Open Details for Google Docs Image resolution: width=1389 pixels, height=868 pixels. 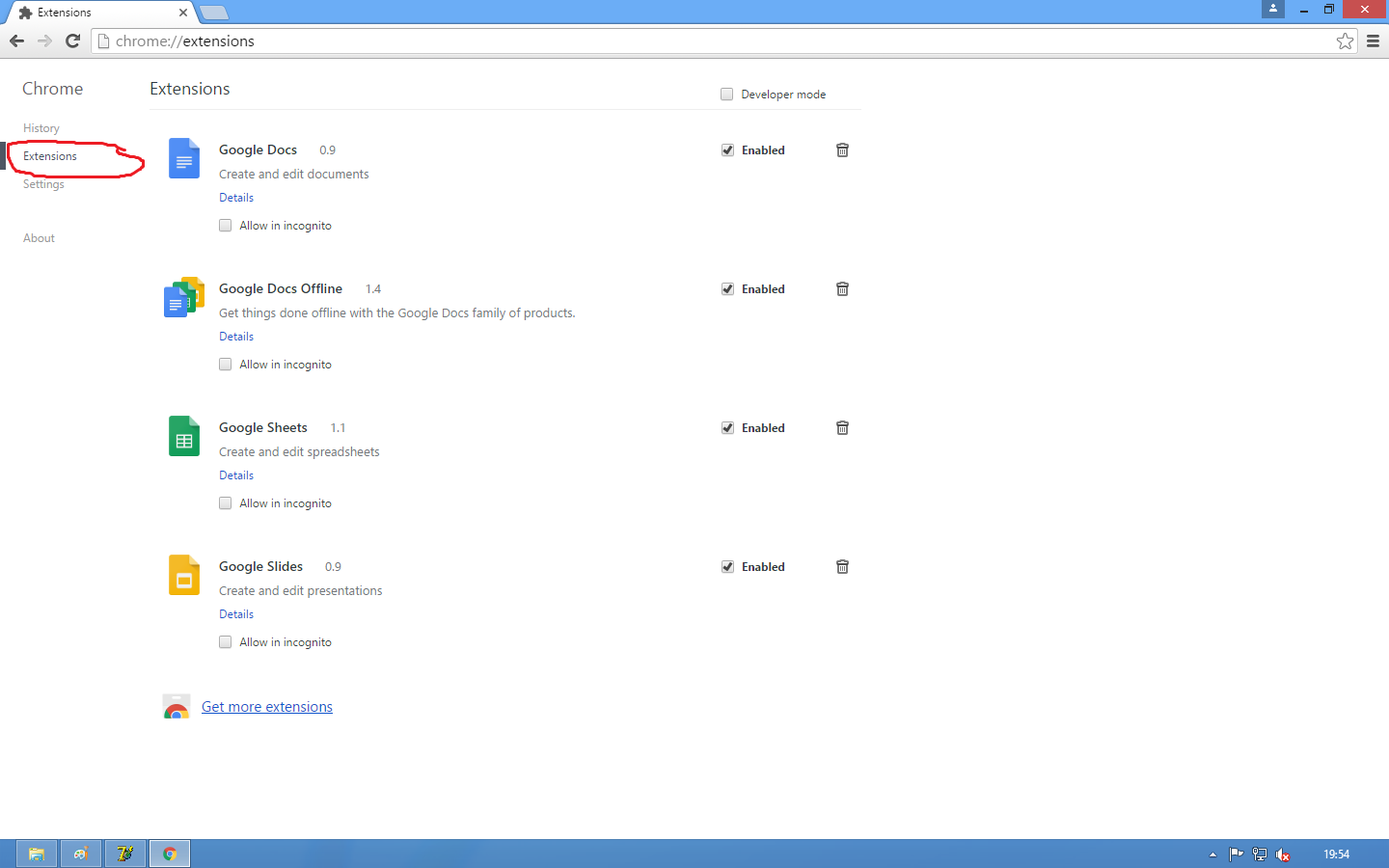coord(236,198)
